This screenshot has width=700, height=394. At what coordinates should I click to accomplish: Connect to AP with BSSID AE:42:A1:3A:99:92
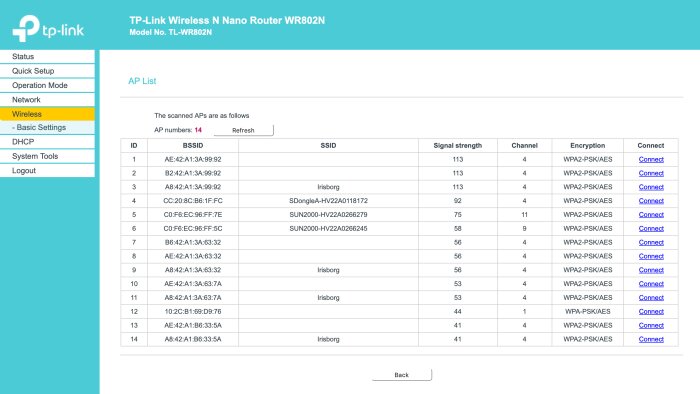point(651,159)
